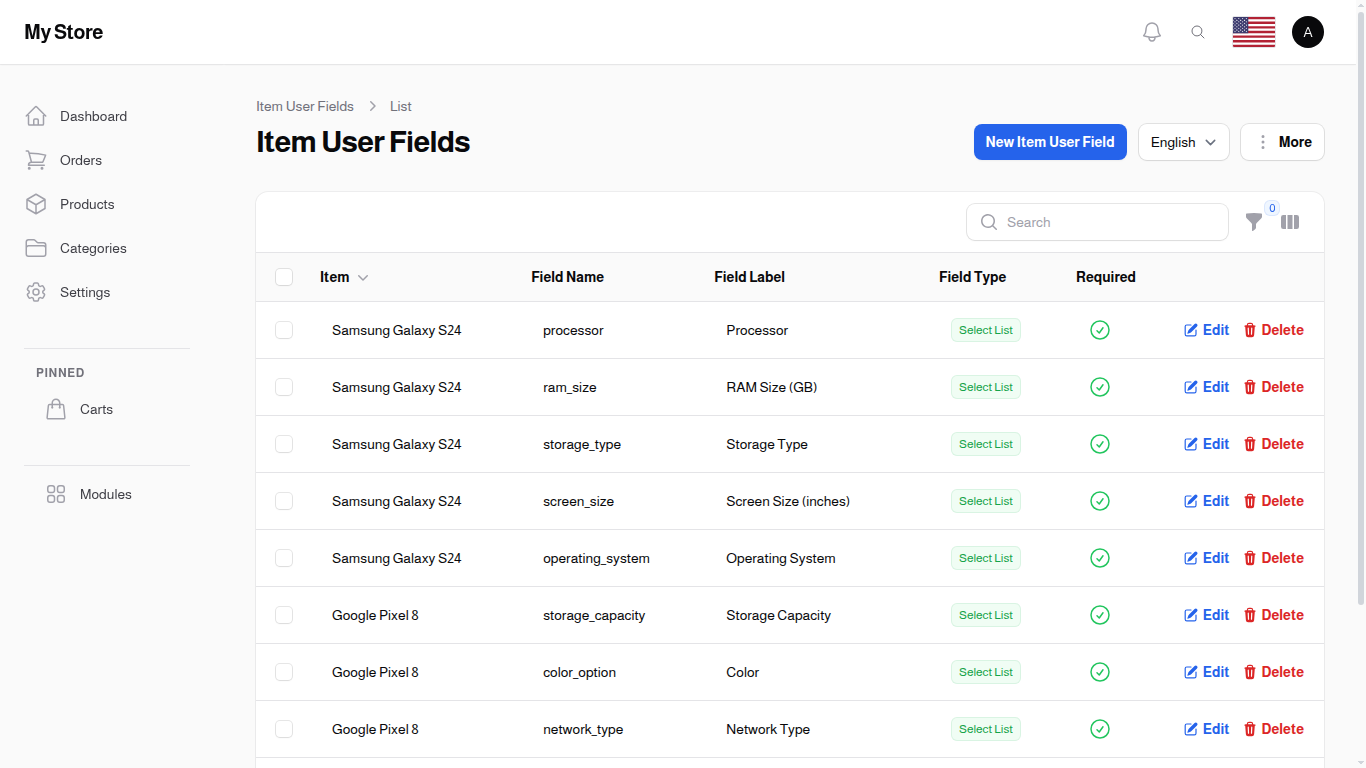Viewport: 1366px width, 768px height.
Task: Open the English language dropdown
Action: point(1183,142)
